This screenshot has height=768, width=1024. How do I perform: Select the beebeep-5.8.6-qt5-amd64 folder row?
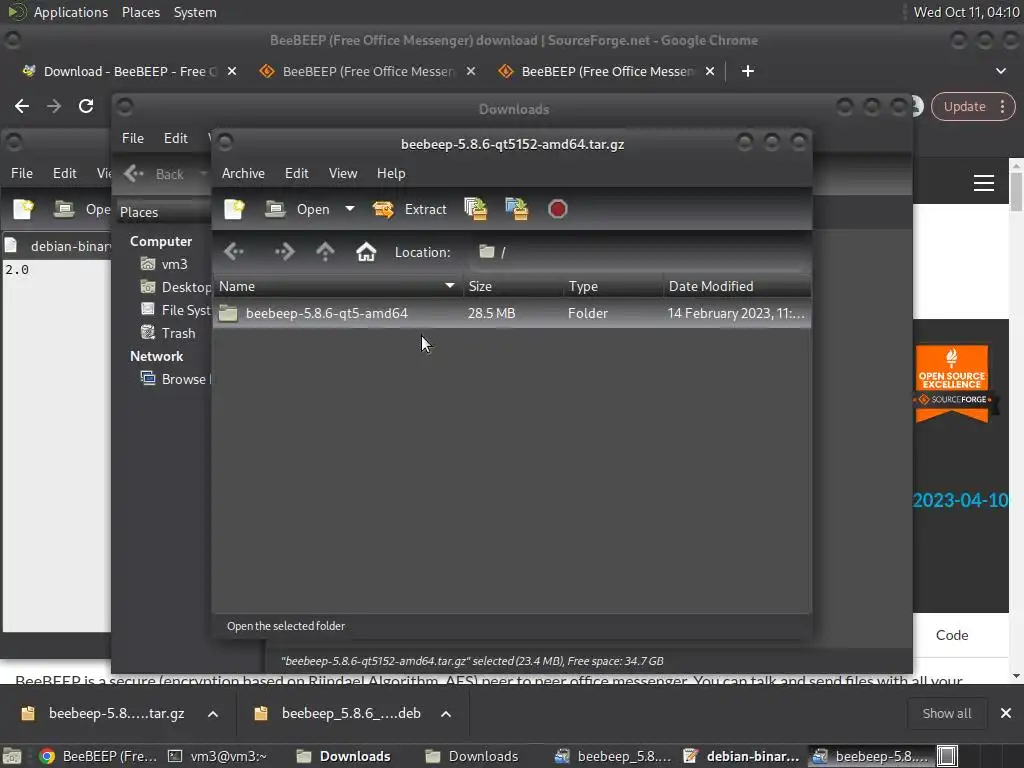(x=512, y=313)
